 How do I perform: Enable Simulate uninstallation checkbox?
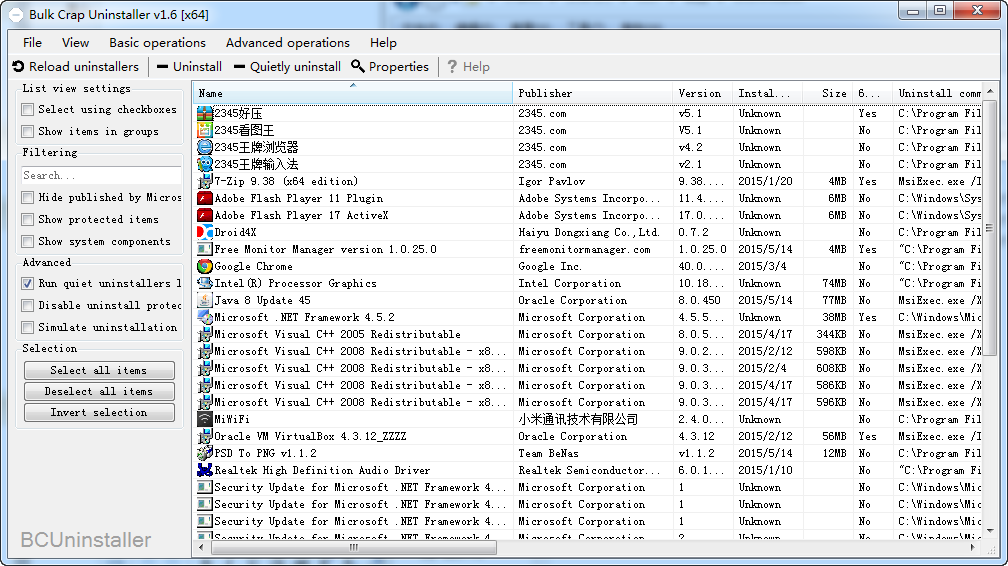click(28, 327)
